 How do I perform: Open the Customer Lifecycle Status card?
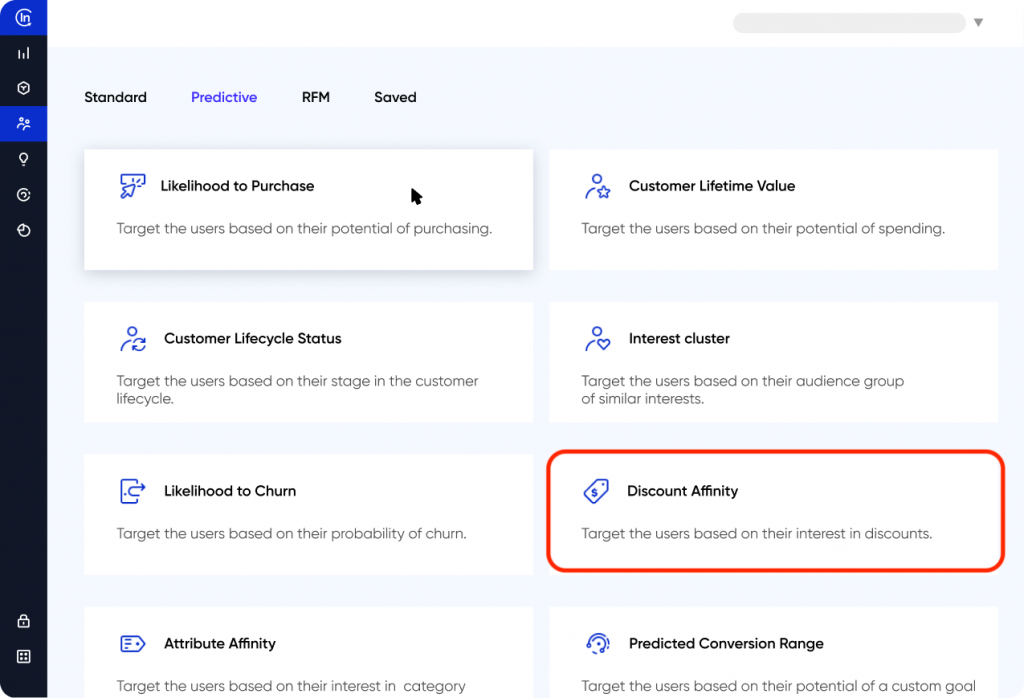(x=308, y=362)
